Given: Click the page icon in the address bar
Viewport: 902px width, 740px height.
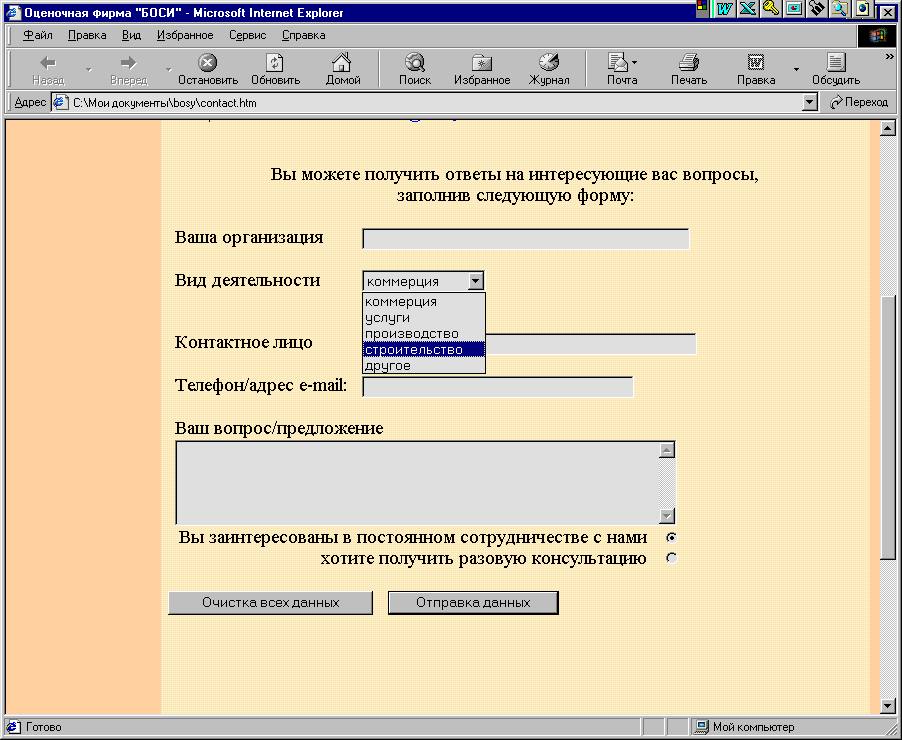Looking at the screenshot, I should coord(60,102).
